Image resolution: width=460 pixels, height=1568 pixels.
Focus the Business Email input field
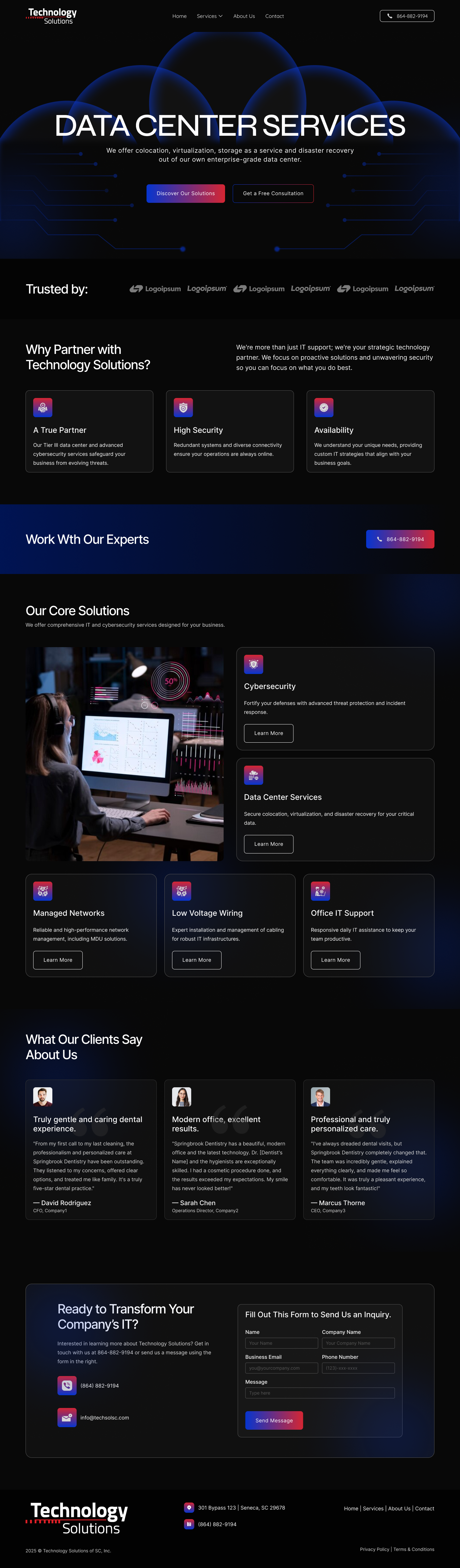[282, 1368]
